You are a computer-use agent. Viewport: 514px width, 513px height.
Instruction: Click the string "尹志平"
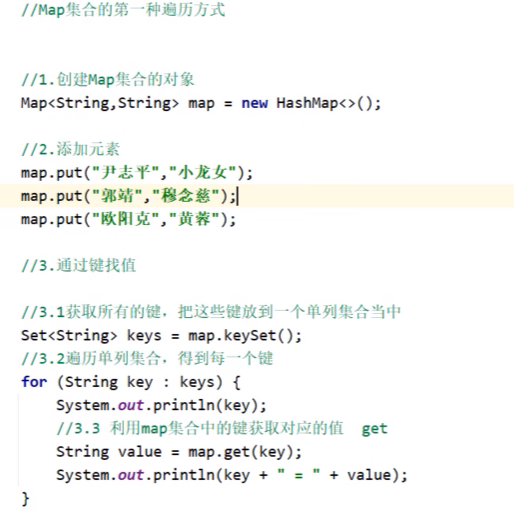pyautogui.click(x=126, y=173)
